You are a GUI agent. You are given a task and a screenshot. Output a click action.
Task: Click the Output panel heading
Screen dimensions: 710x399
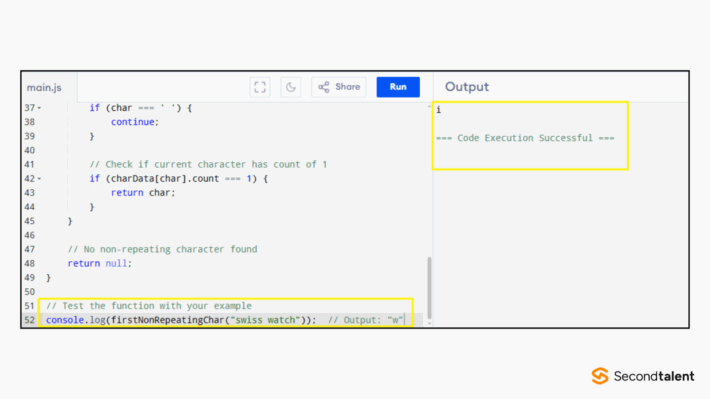coord(467,87)
